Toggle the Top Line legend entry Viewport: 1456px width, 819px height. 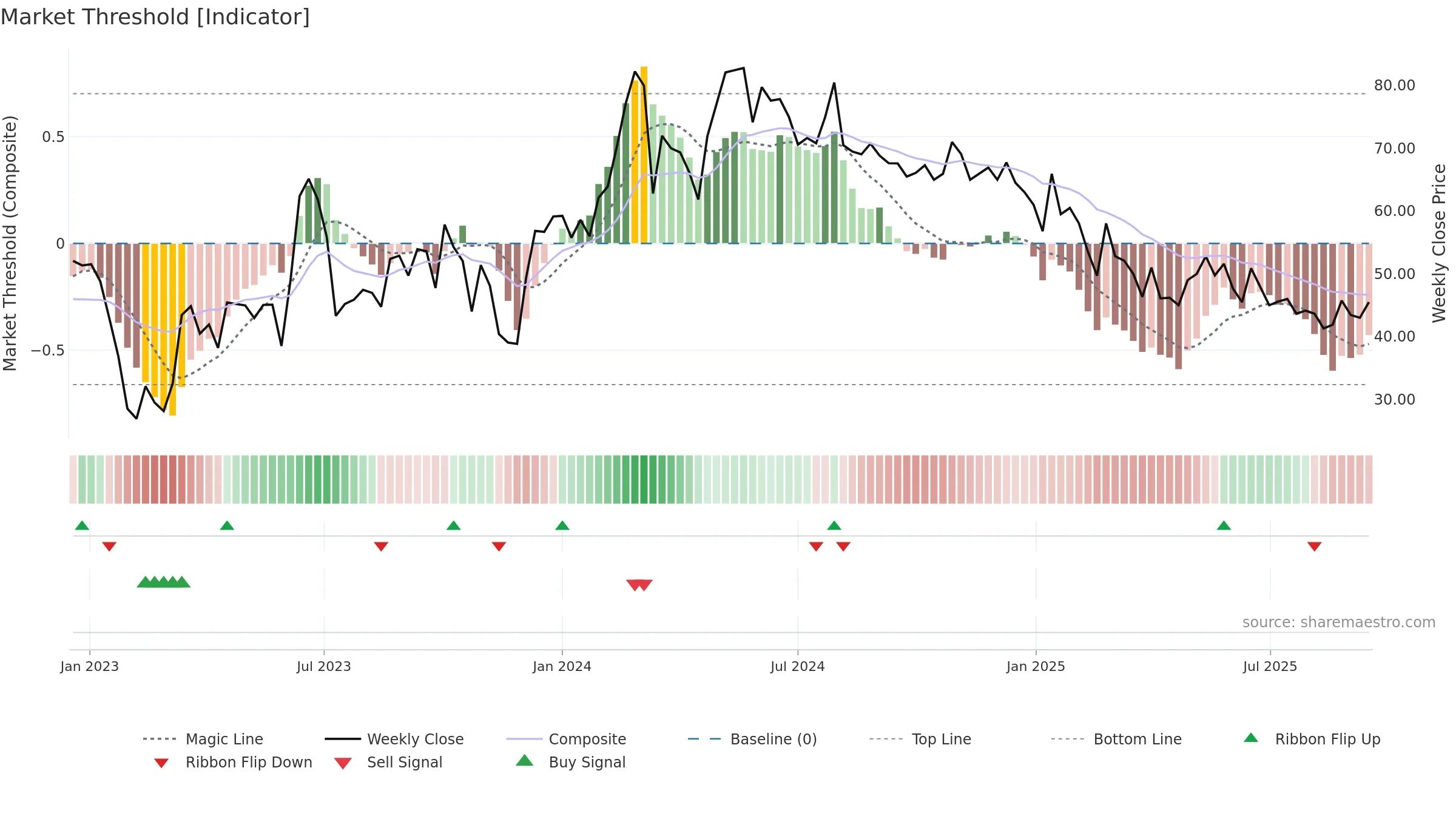coord(920,739)
